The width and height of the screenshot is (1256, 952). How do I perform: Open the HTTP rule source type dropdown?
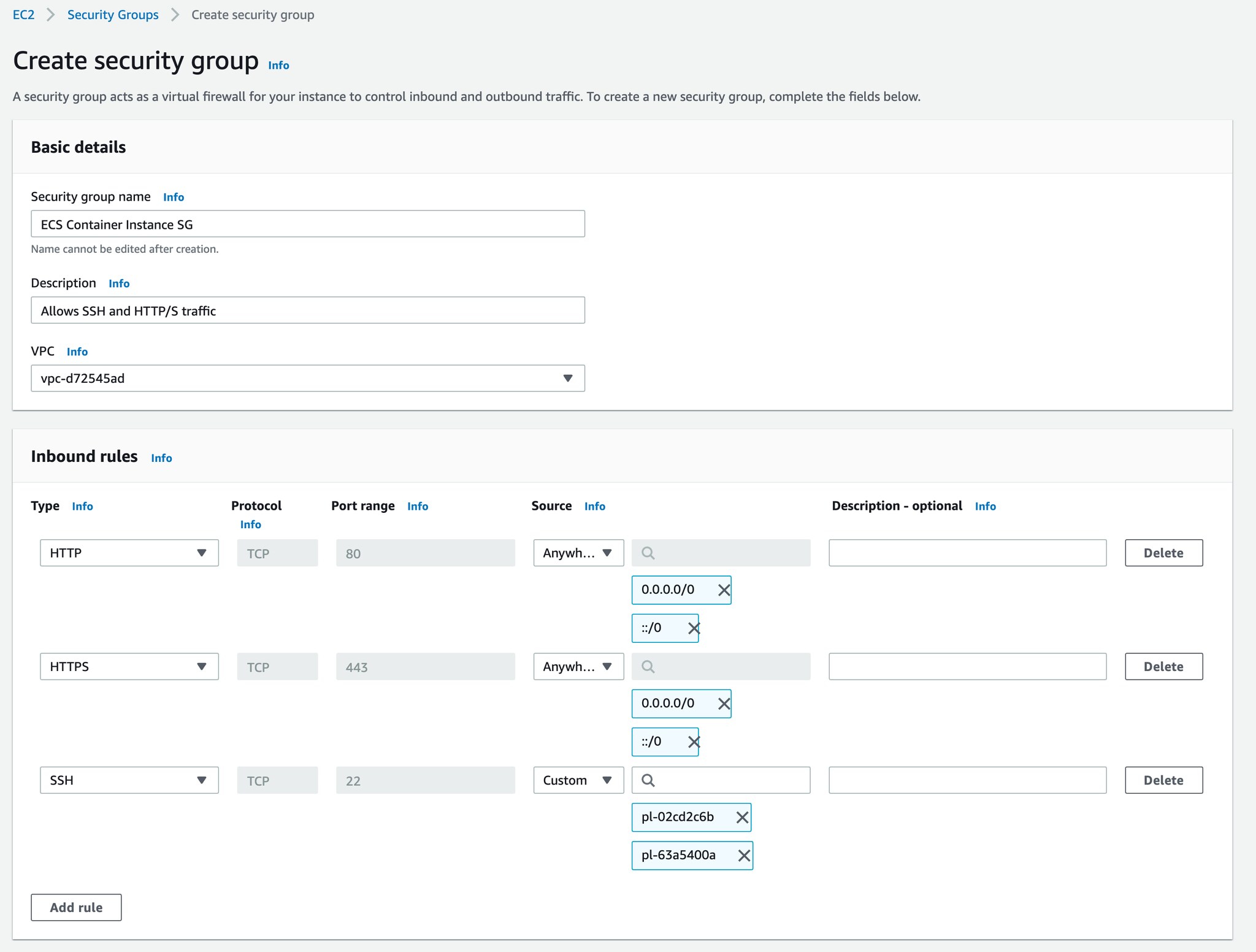pos(578,553)
